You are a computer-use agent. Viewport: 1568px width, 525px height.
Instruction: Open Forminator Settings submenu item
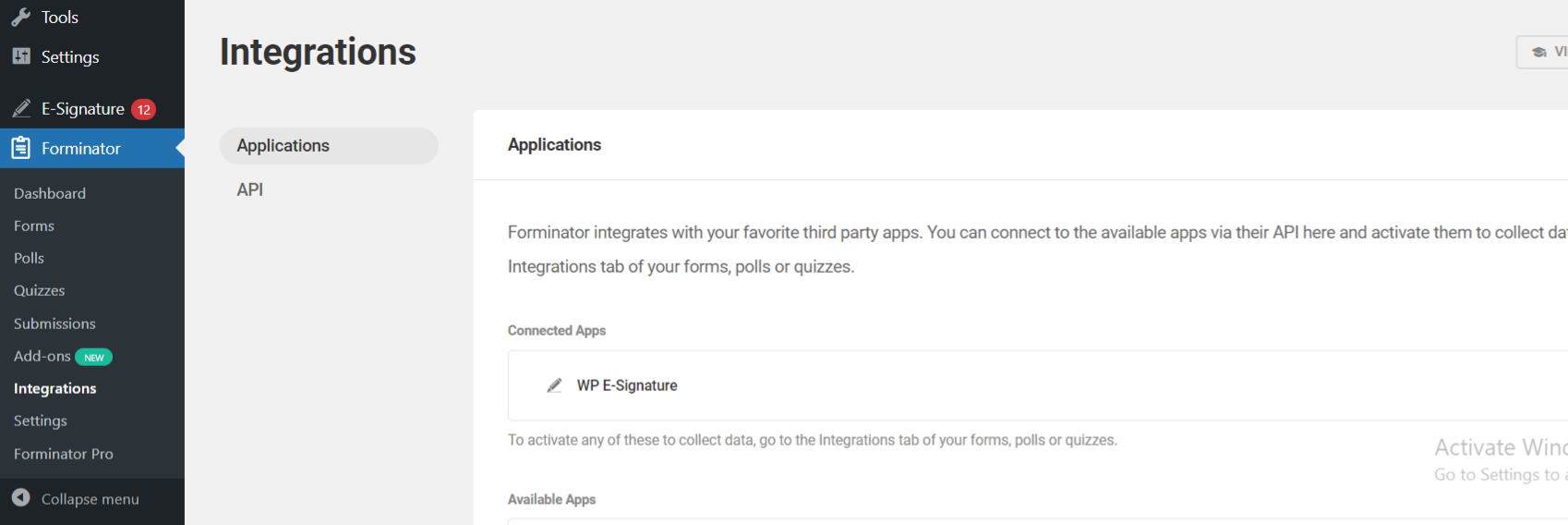click(x=41, y=421)
